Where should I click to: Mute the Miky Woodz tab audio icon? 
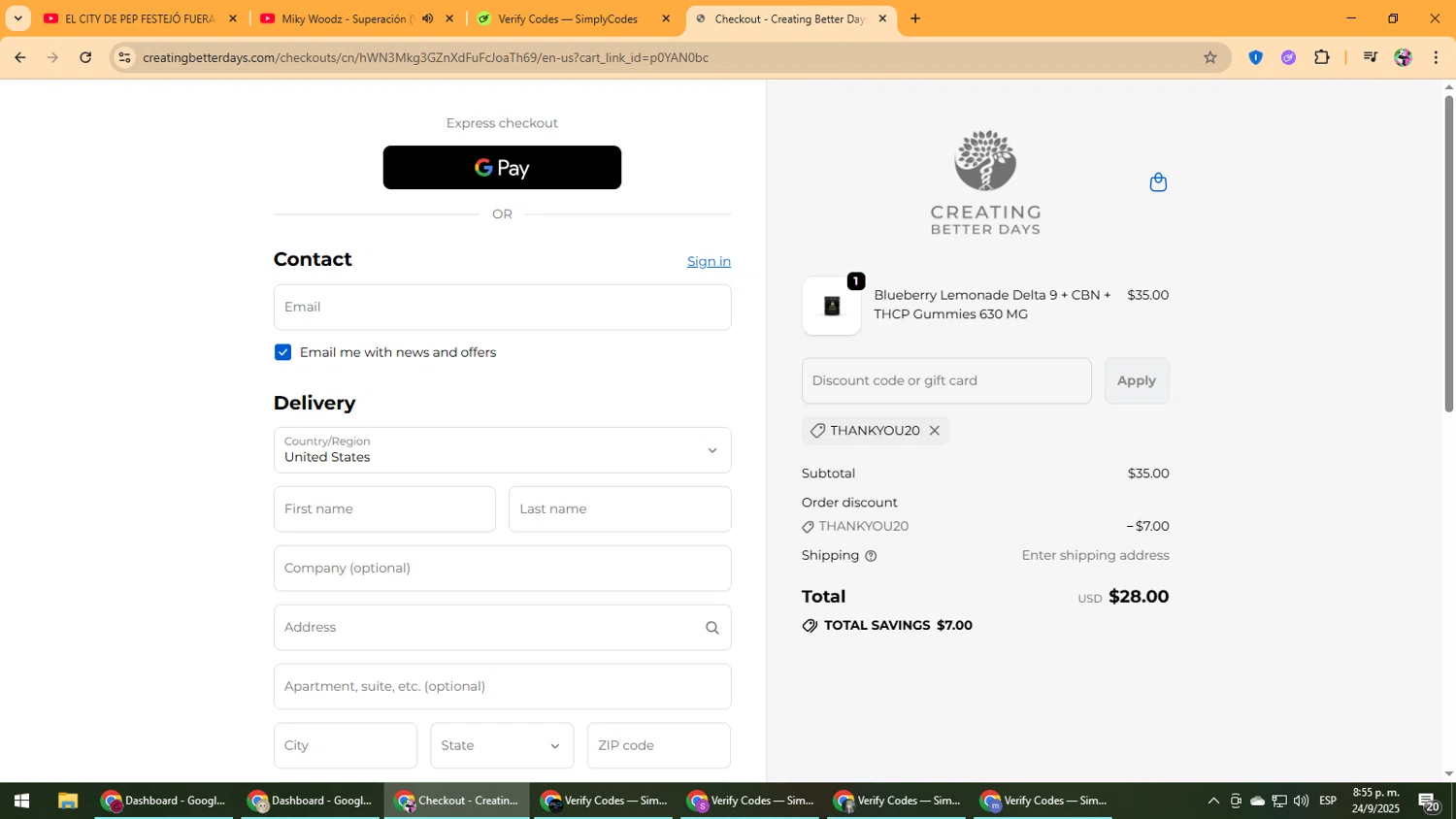[427, 18]
